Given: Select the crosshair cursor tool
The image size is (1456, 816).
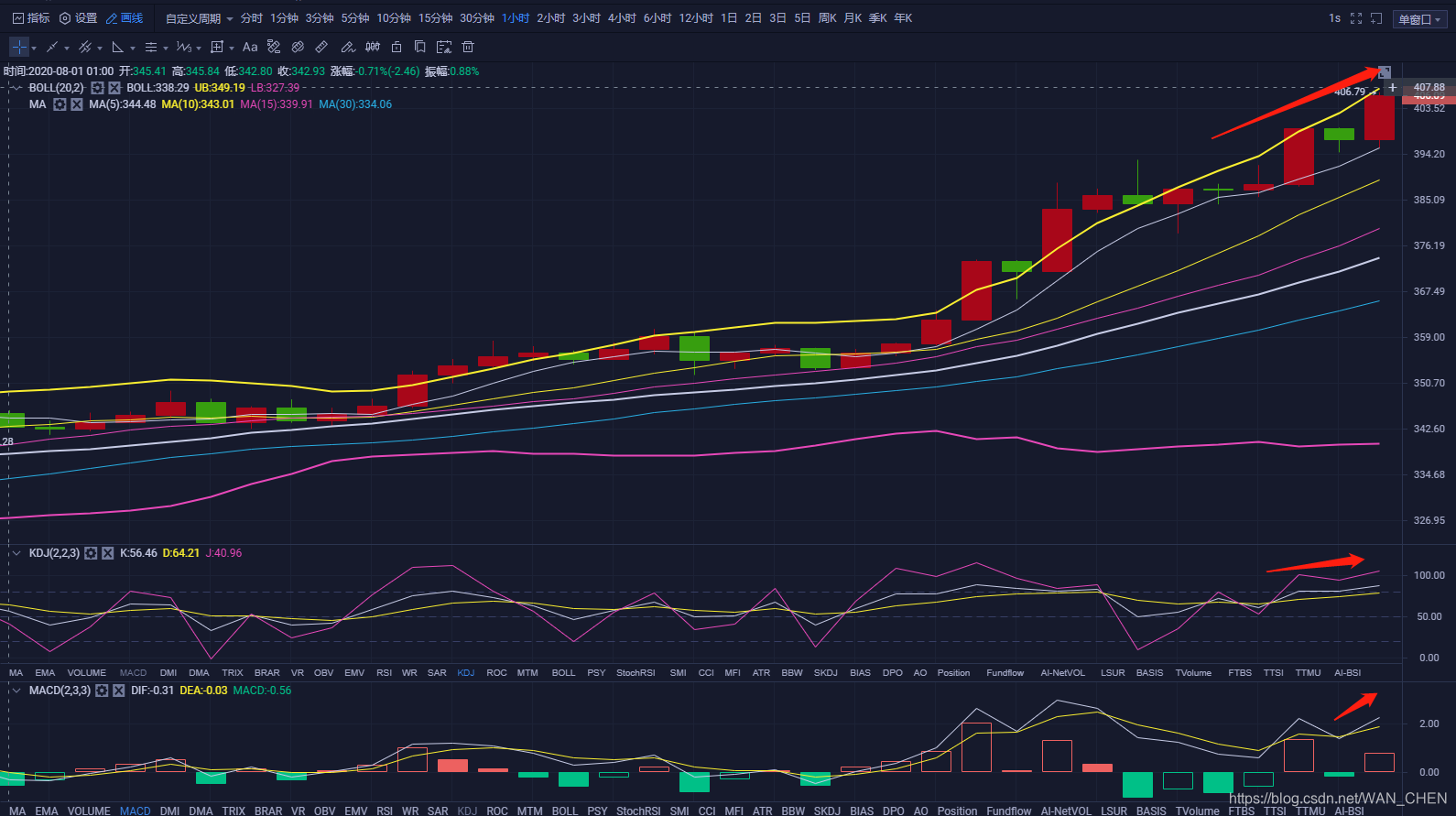Looking at the screenshot, I should pos(19,47).
